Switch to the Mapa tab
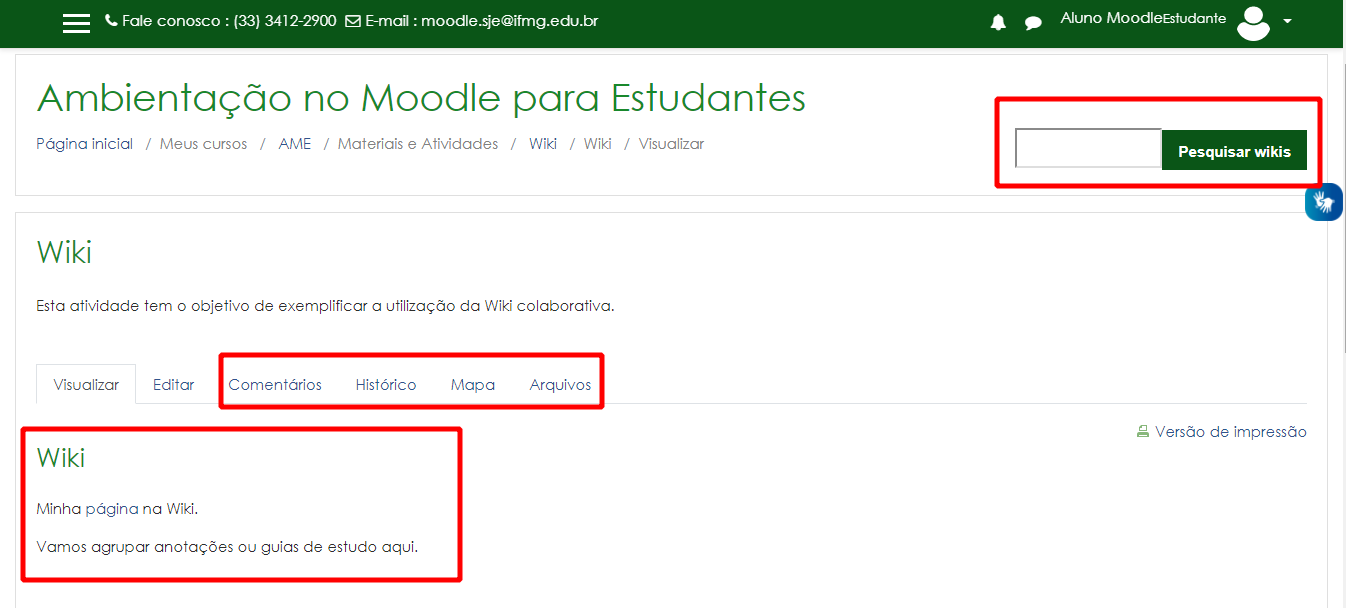1346x608 pixels. click(472, 383)
